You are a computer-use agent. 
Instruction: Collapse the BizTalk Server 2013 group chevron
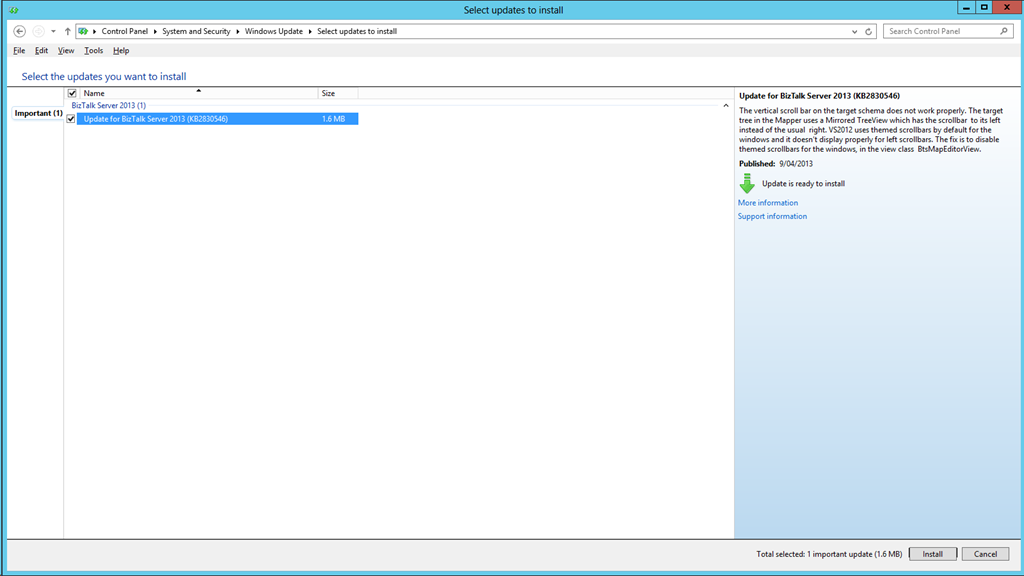pyautogui.click(x=726, y=105)
